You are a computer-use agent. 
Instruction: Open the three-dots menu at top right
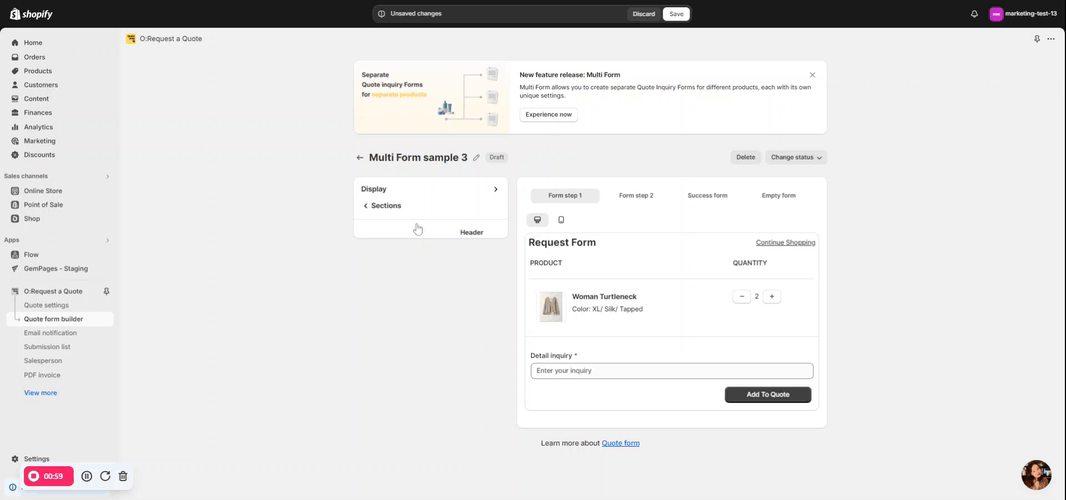click(1051, 39)
